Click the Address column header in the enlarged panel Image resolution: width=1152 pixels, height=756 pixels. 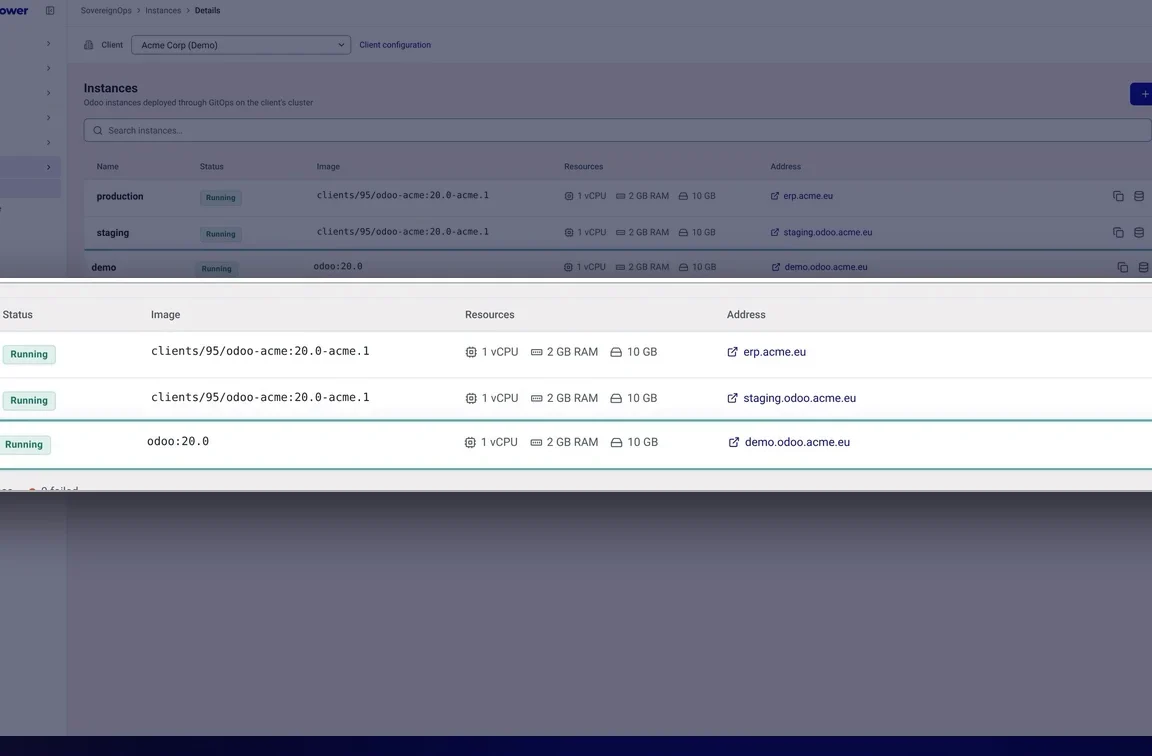coord(746,314)
